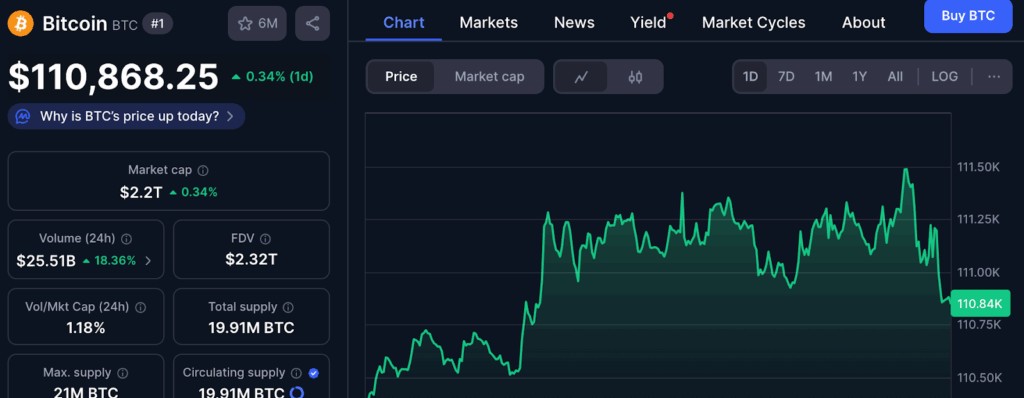Click the info icon beside Max. supply

point(122,373)
